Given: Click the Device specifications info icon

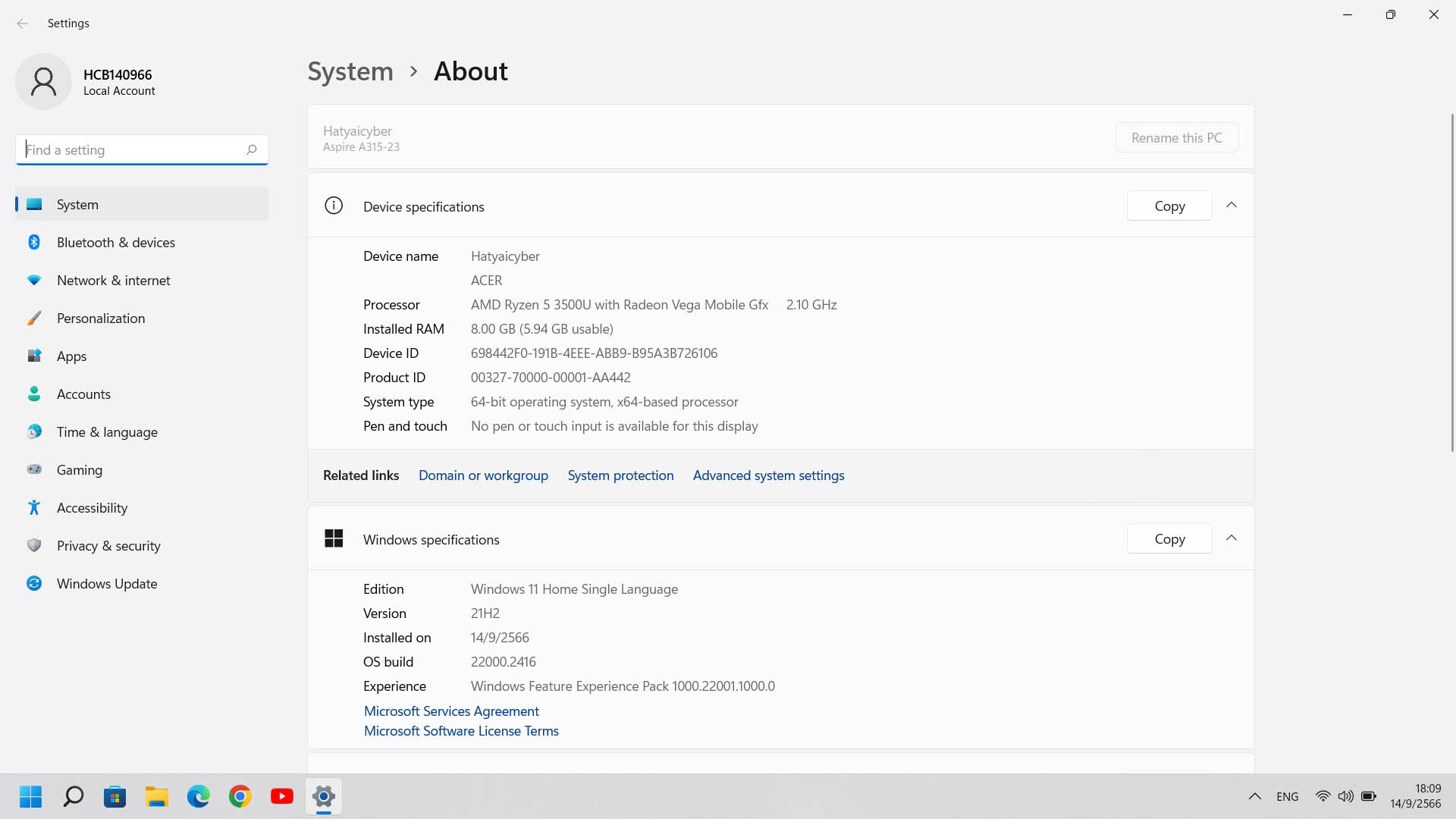Looking at the screenshot, I should pyautogui.click(x=334, y=206).
